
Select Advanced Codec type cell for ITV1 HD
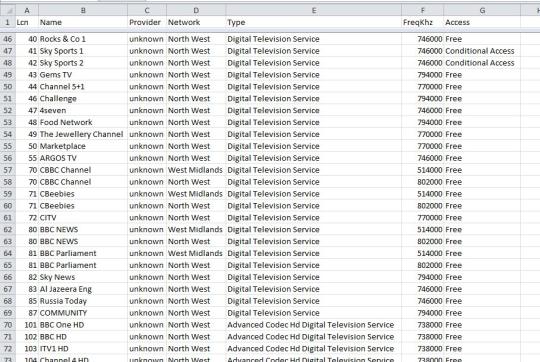coord(314,349)
